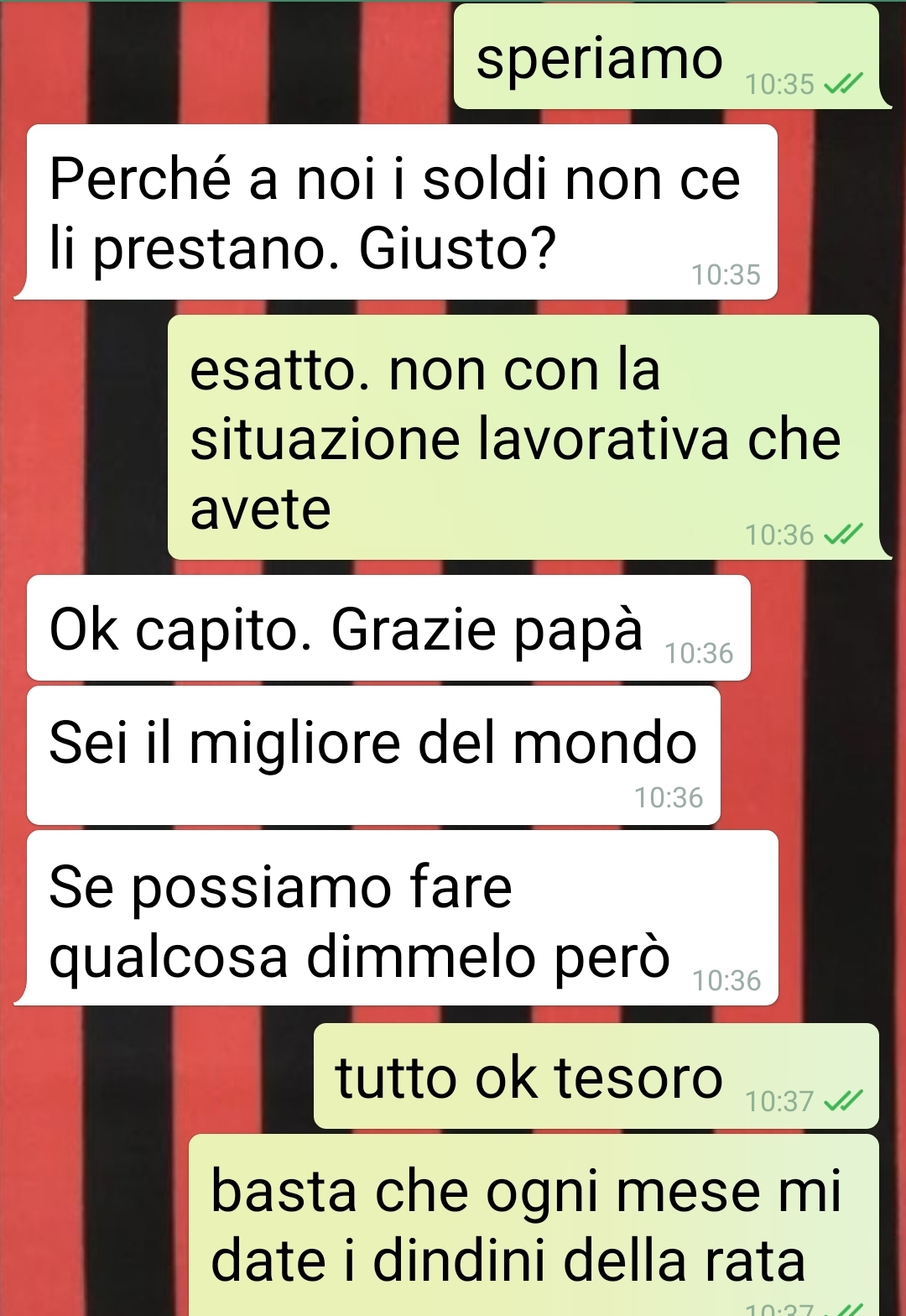Tap the read receipt ticks at 10:36
This screenshot has height=1316, width=906.
844,535
